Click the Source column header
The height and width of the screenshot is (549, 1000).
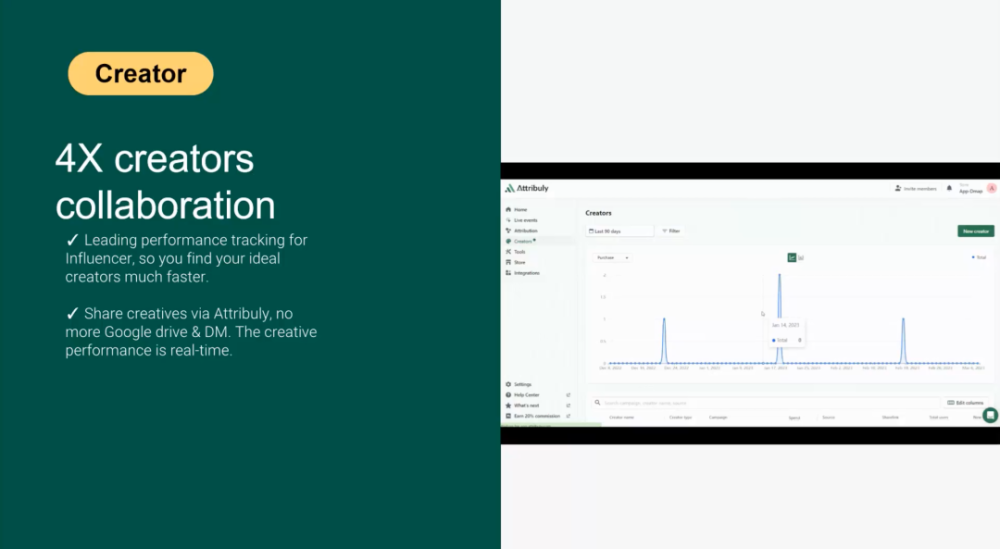coord(828,418)
